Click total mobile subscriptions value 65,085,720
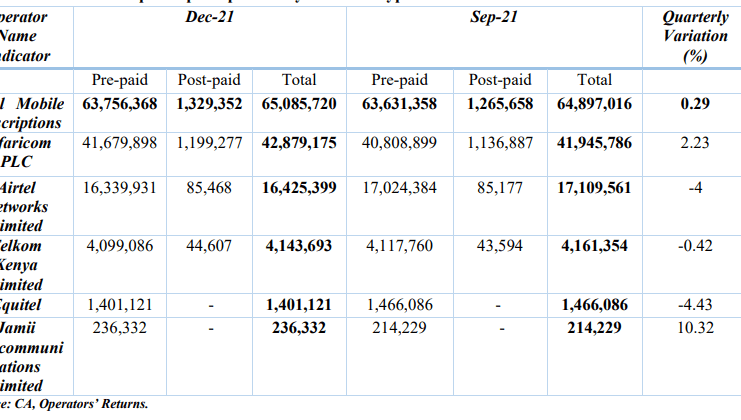Image resolution: width=741 pixels, height=420 pixels. pos(299,104)
